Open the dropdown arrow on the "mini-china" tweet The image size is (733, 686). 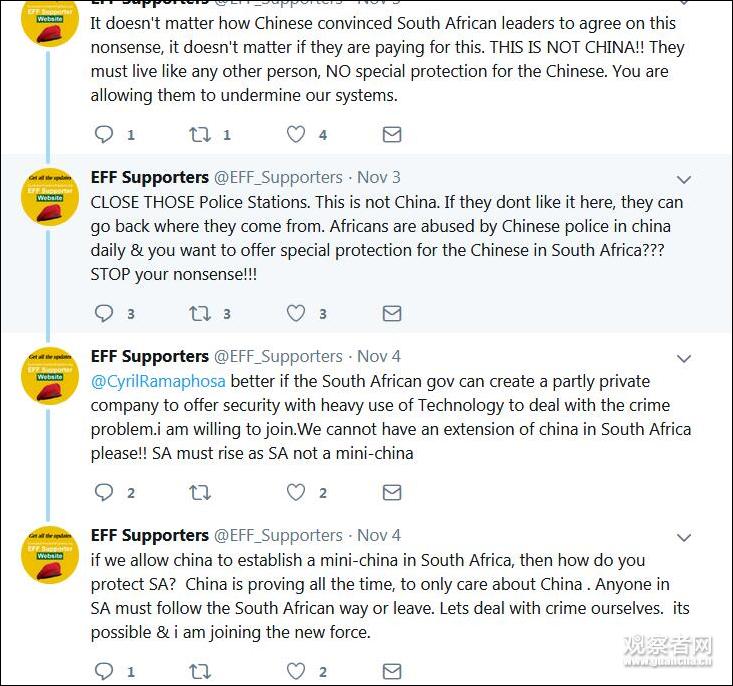point(684,537)
